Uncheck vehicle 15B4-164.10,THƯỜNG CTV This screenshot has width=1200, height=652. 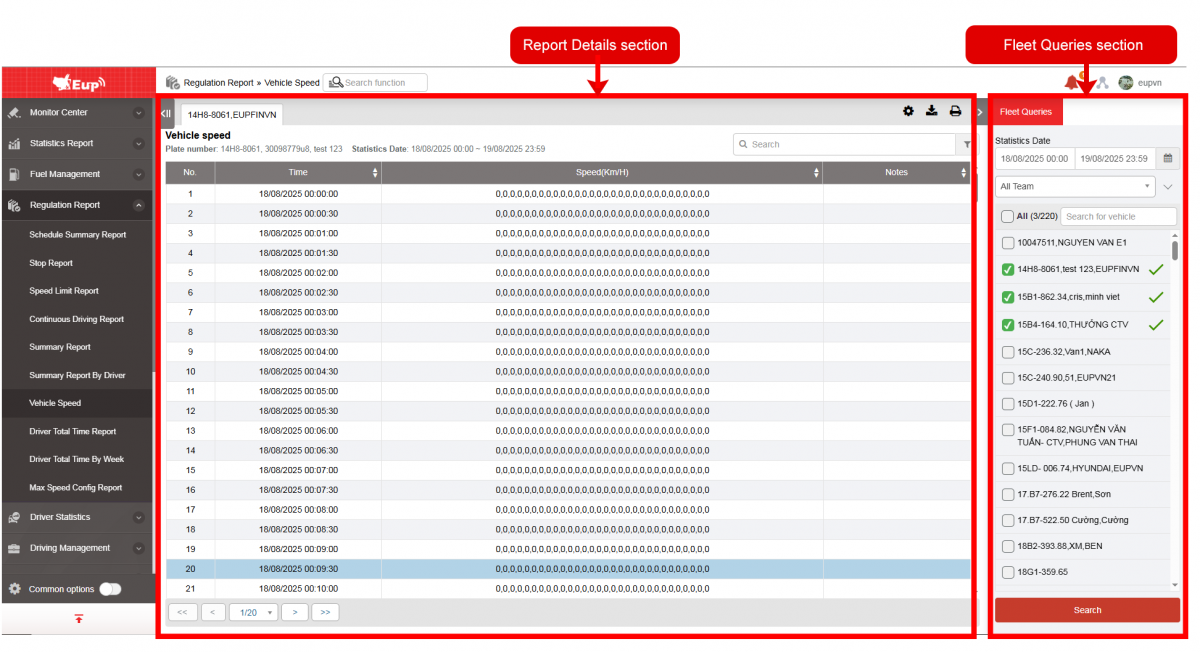click(1007, 324)
